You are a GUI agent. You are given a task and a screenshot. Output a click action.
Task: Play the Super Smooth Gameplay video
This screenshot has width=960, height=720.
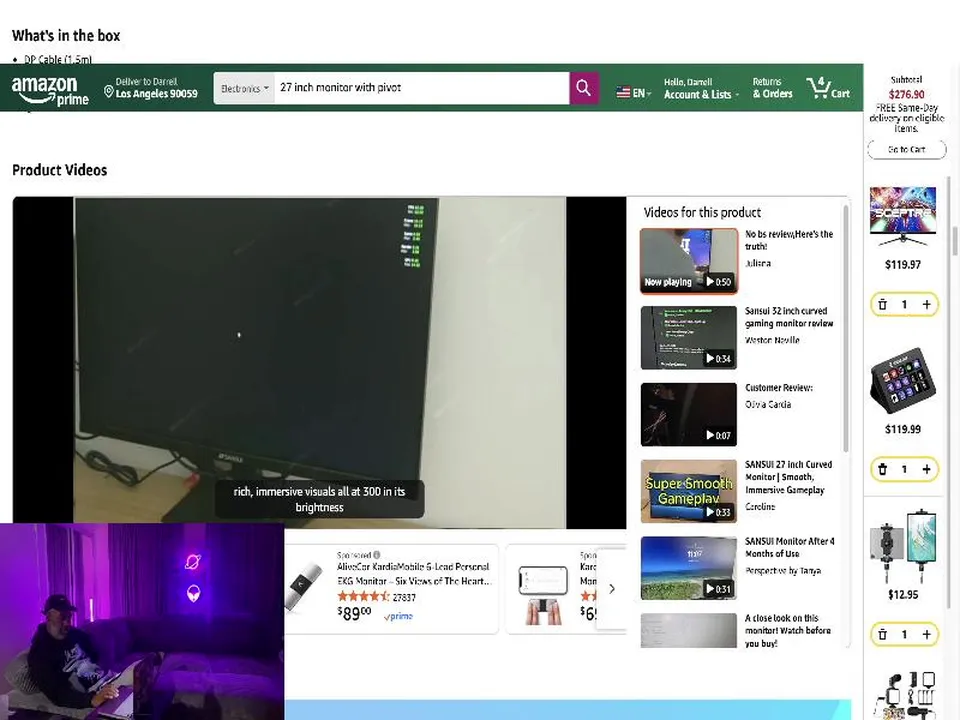pos(689,491)
